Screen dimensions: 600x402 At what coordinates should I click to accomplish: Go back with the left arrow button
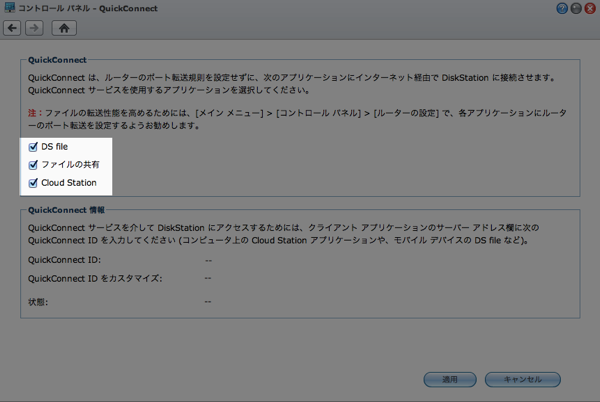pos(12,28)
